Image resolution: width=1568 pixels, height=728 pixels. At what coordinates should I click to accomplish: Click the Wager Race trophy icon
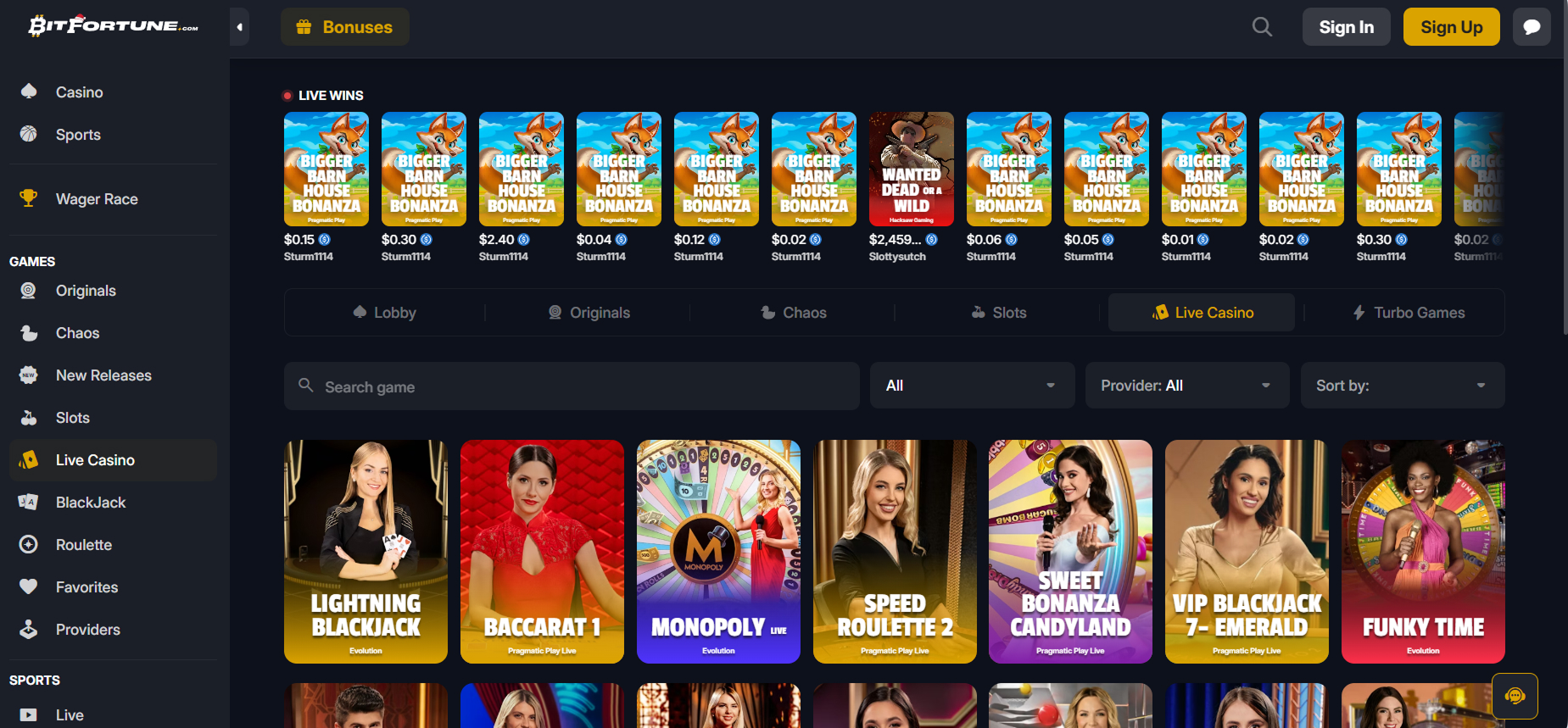[29, 198]
